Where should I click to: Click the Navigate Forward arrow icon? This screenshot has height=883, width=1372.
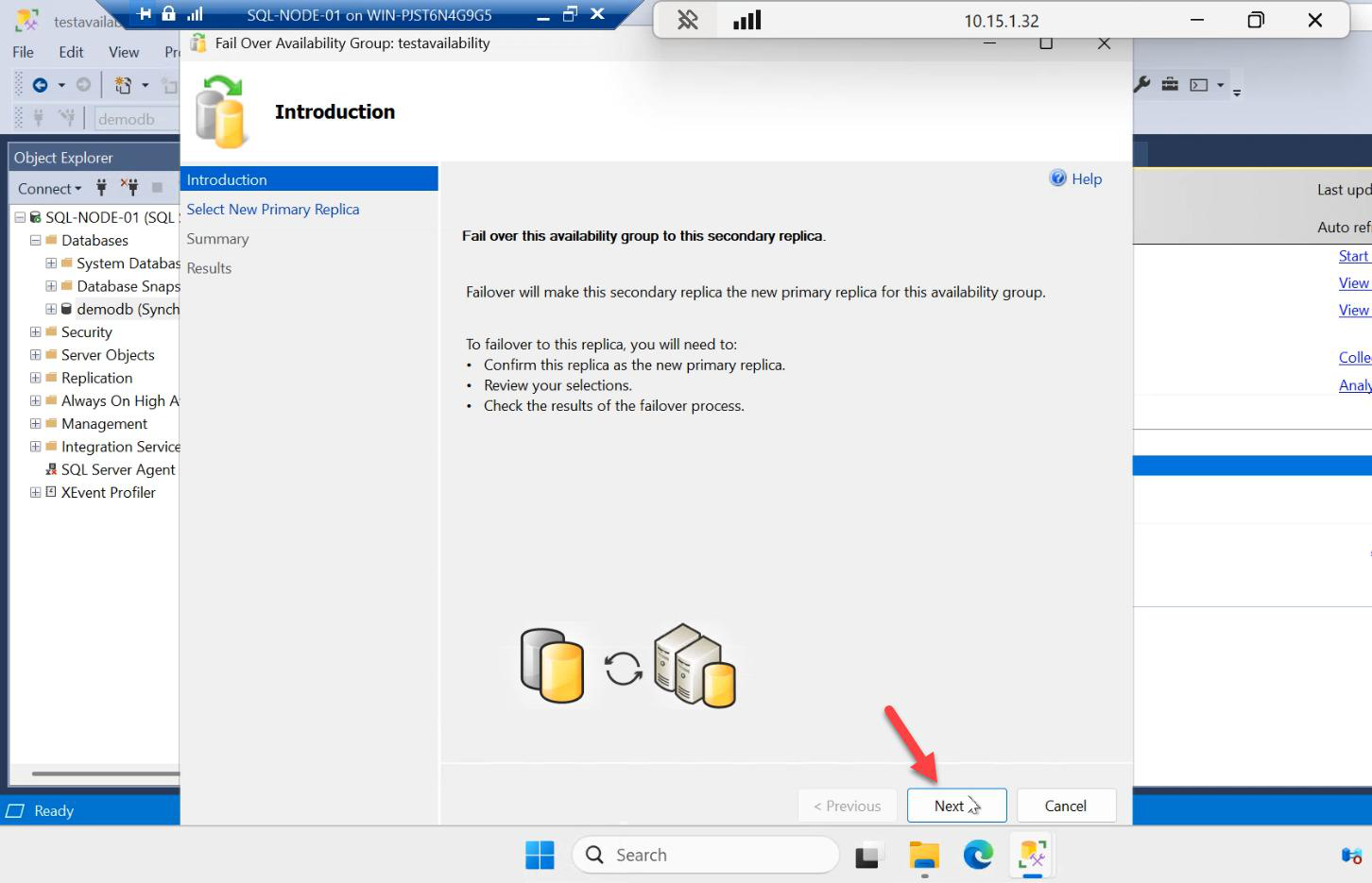click(x=83, y=85)
